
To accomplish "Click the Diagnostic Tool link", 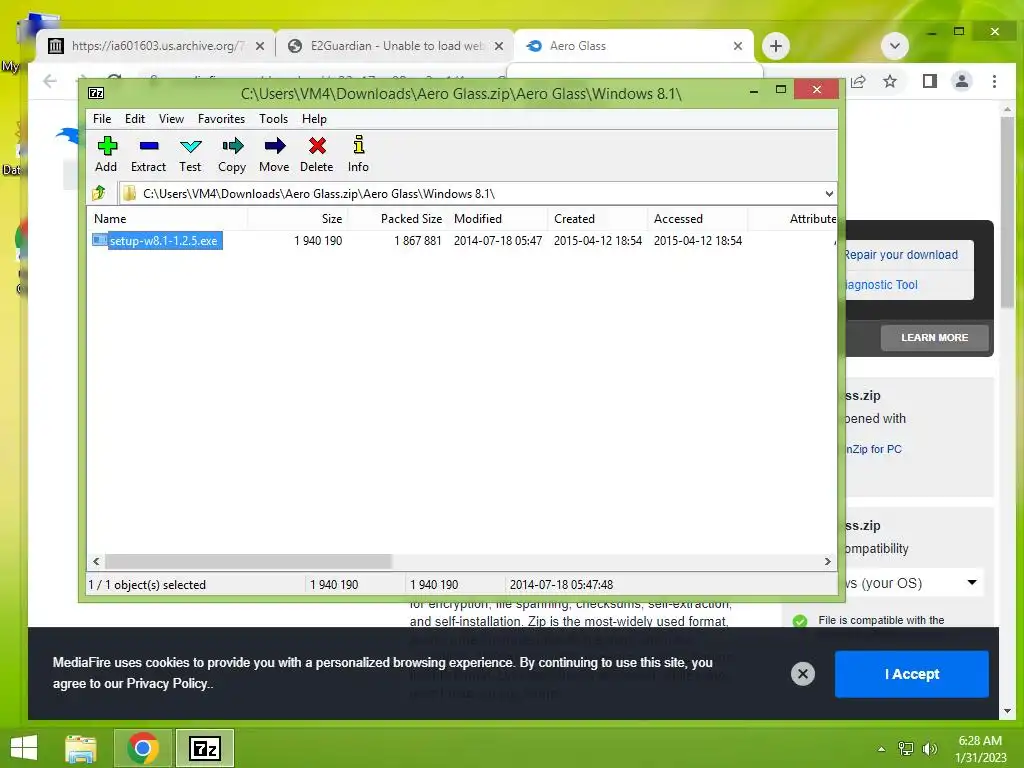I will [x=881, y=285].
